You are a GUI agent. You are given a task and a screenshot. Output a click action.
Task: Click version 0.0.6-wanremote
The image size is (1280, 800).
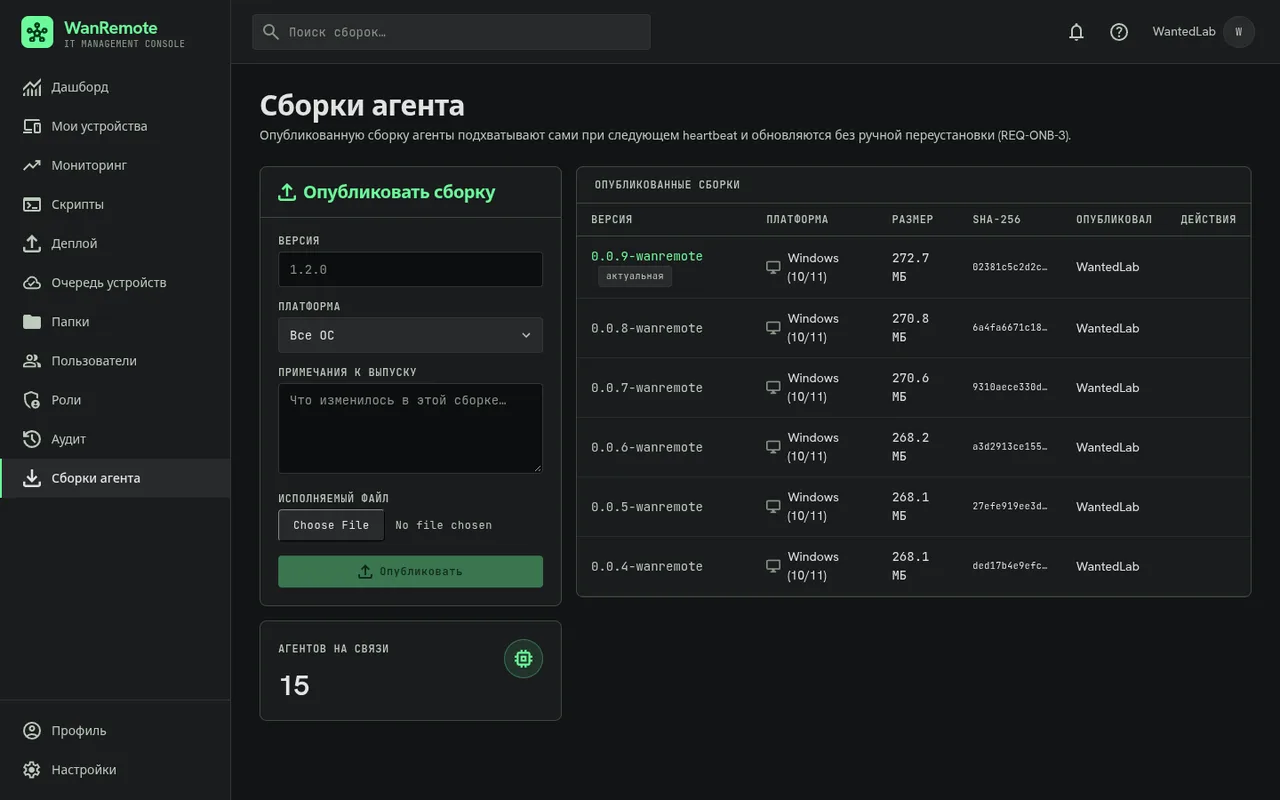pyautogui.click(x=647, y=447)
